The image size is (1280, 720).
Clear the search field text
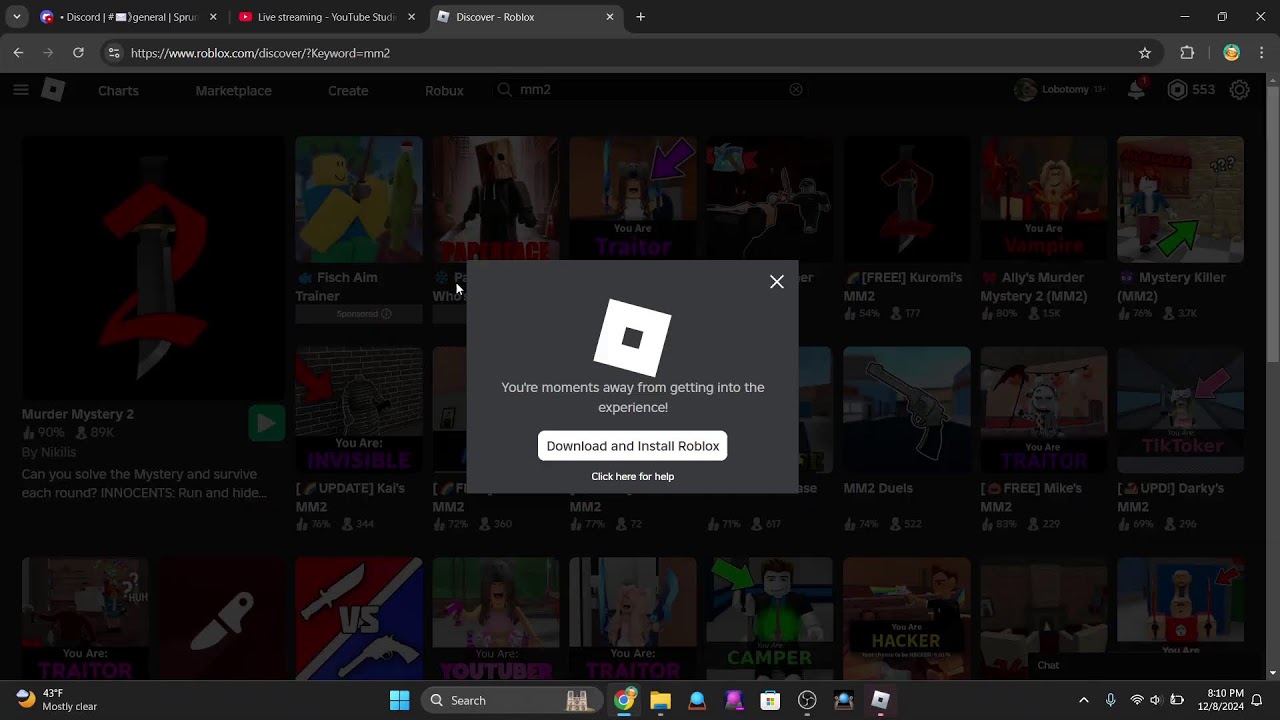796,90
